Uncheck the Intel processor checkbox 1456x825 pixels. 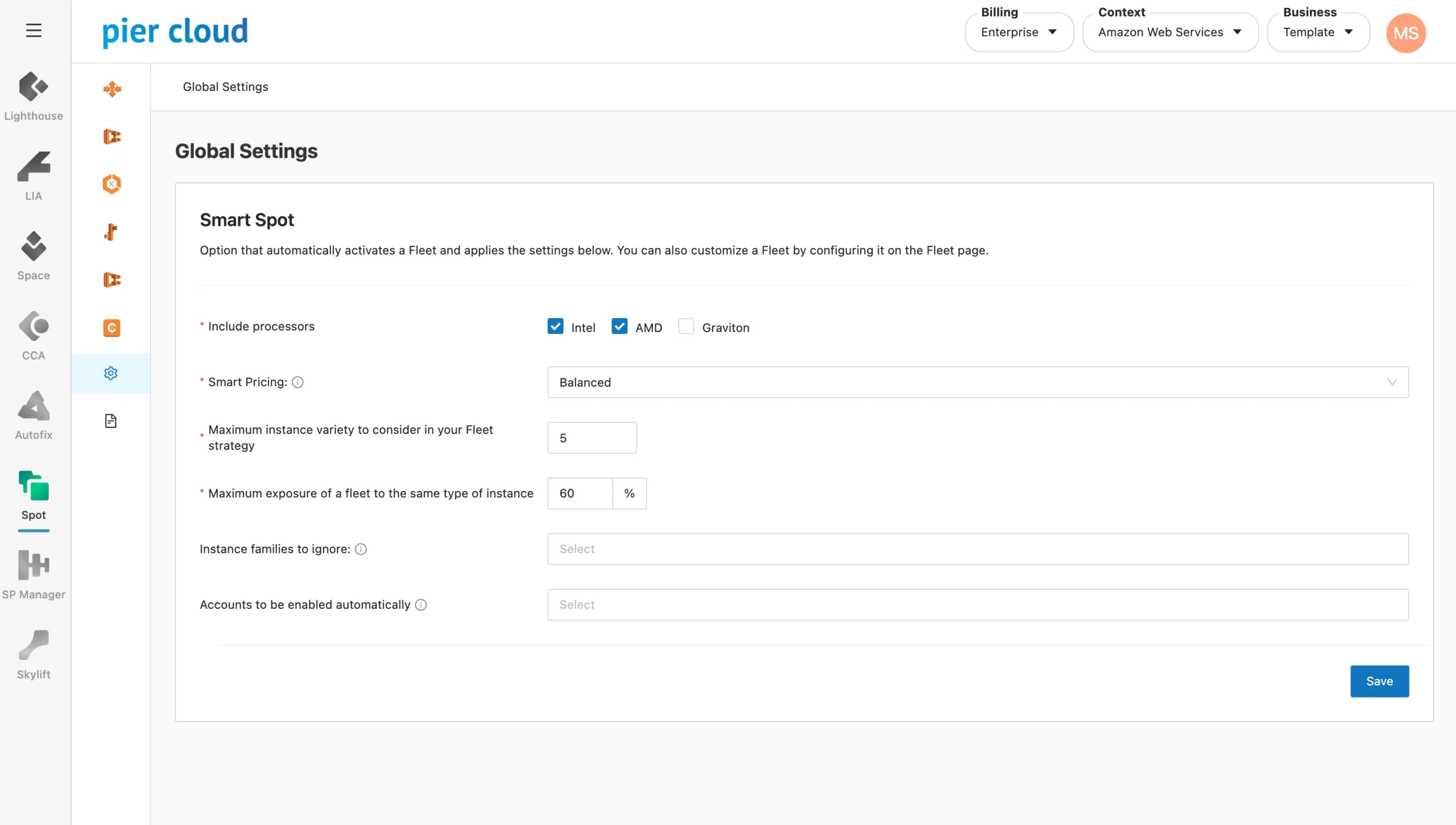click(555, 326)
